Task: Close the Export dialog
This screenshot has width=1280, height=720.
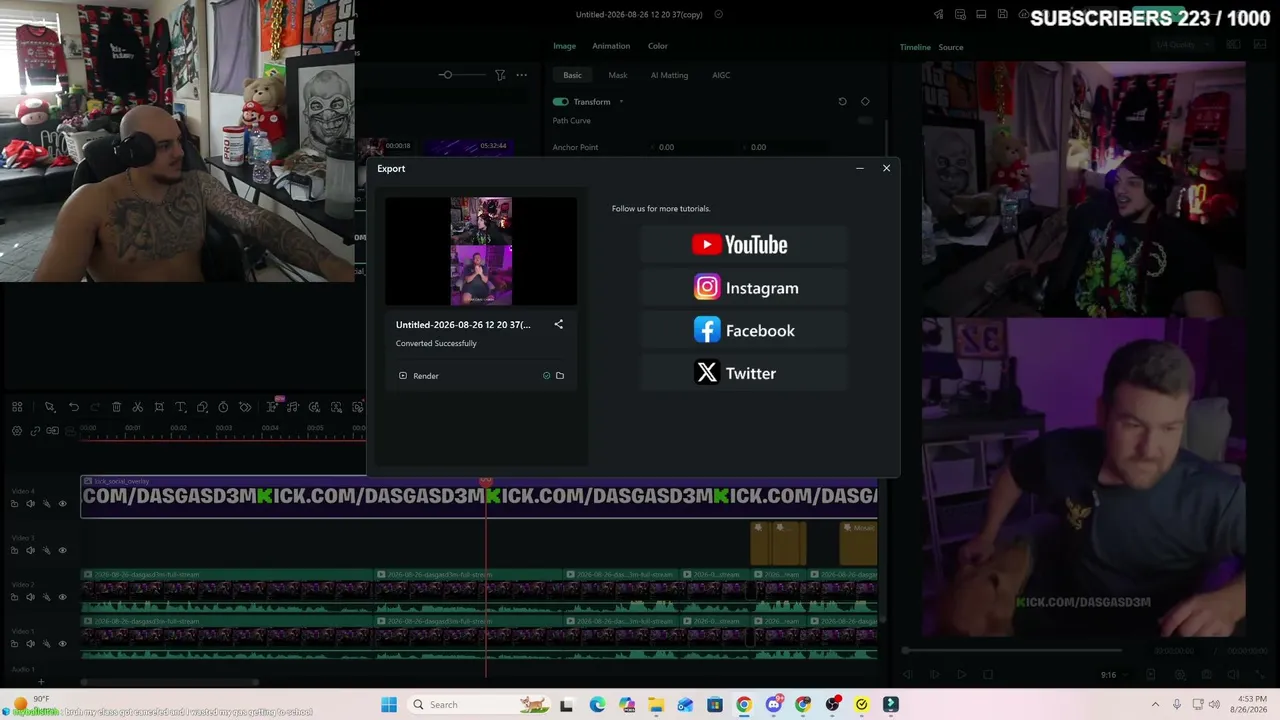Action: tap(886, 168)
